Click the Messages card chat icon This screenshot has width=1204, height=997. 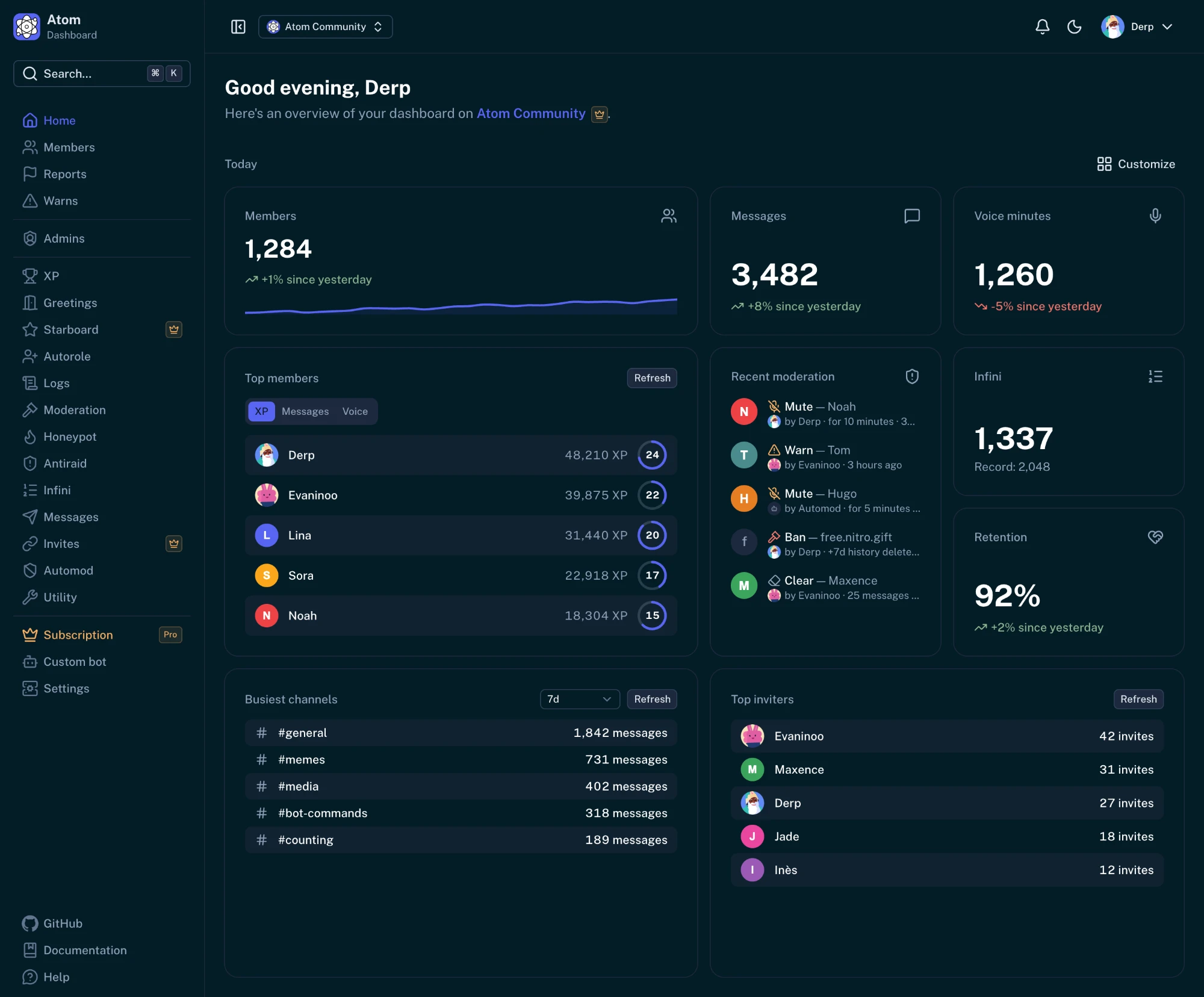click(x=912, y=216)
